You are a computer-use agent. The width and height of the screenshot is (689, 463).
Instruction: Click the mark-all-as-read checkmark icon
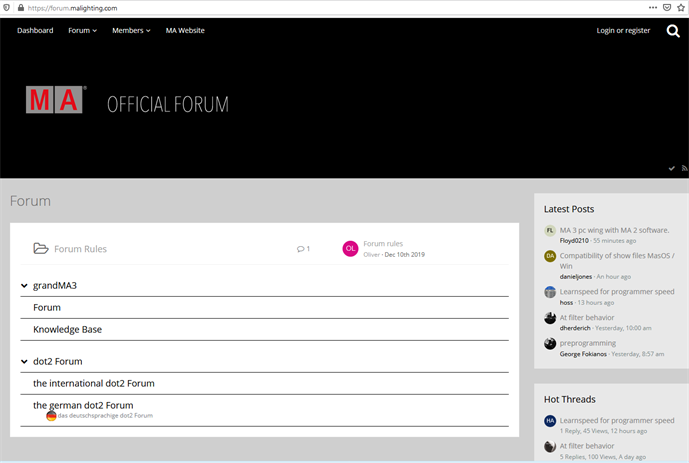[x=672, y=168]
